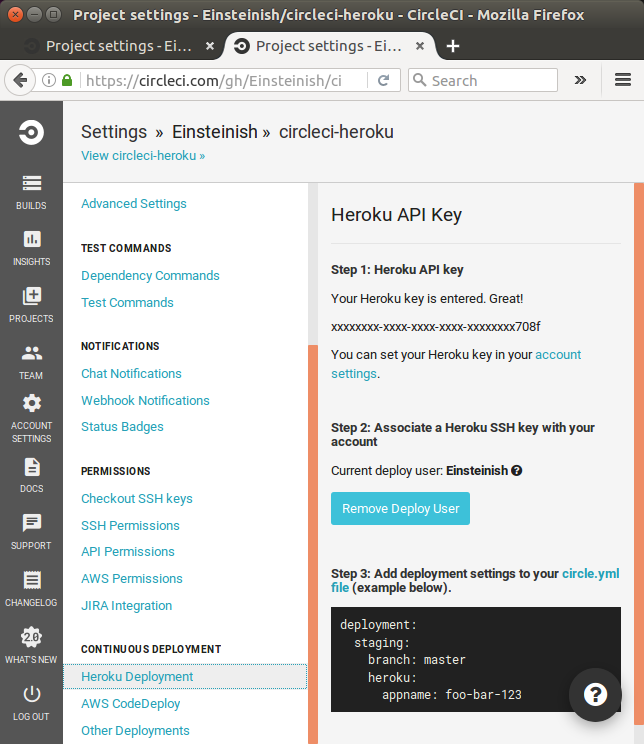The image size is (644, 744).
Task: Open AWS CodeDeploy settings
Action: coord(131,704)
